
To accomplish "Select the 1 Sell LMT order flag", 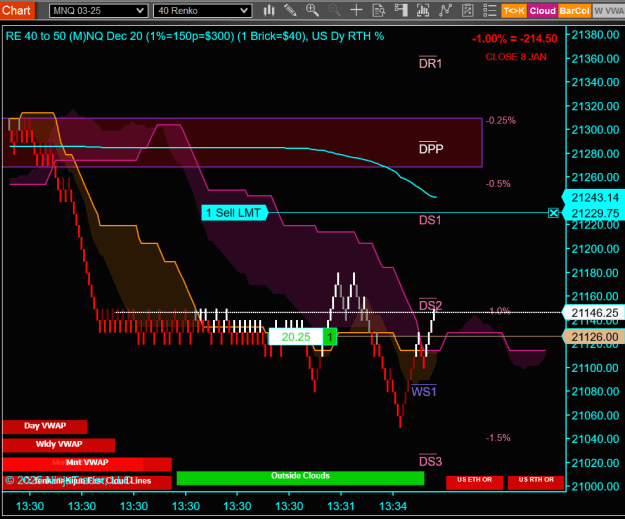I will [235, 213].
